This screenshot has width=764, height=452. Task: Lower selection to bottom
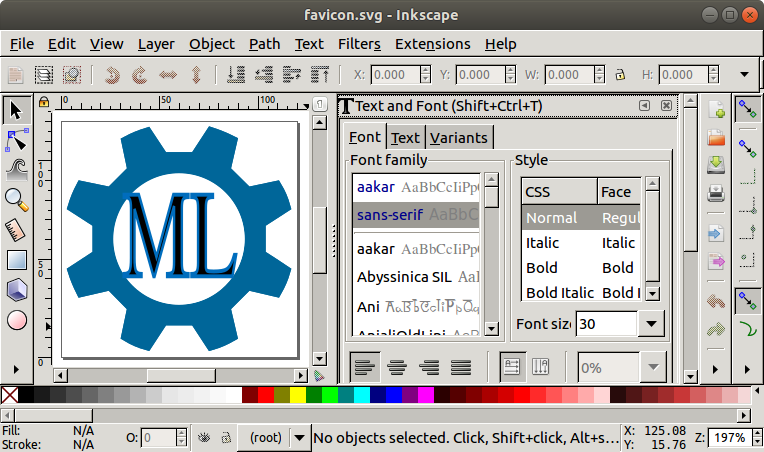click(x=236, y=75)
